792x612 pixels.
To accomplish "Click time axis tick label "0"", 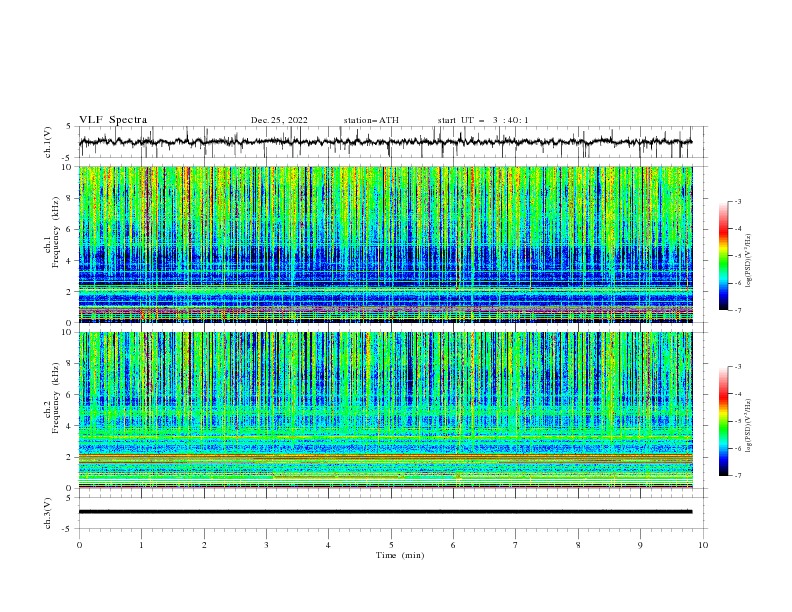I will coord(79,545).
